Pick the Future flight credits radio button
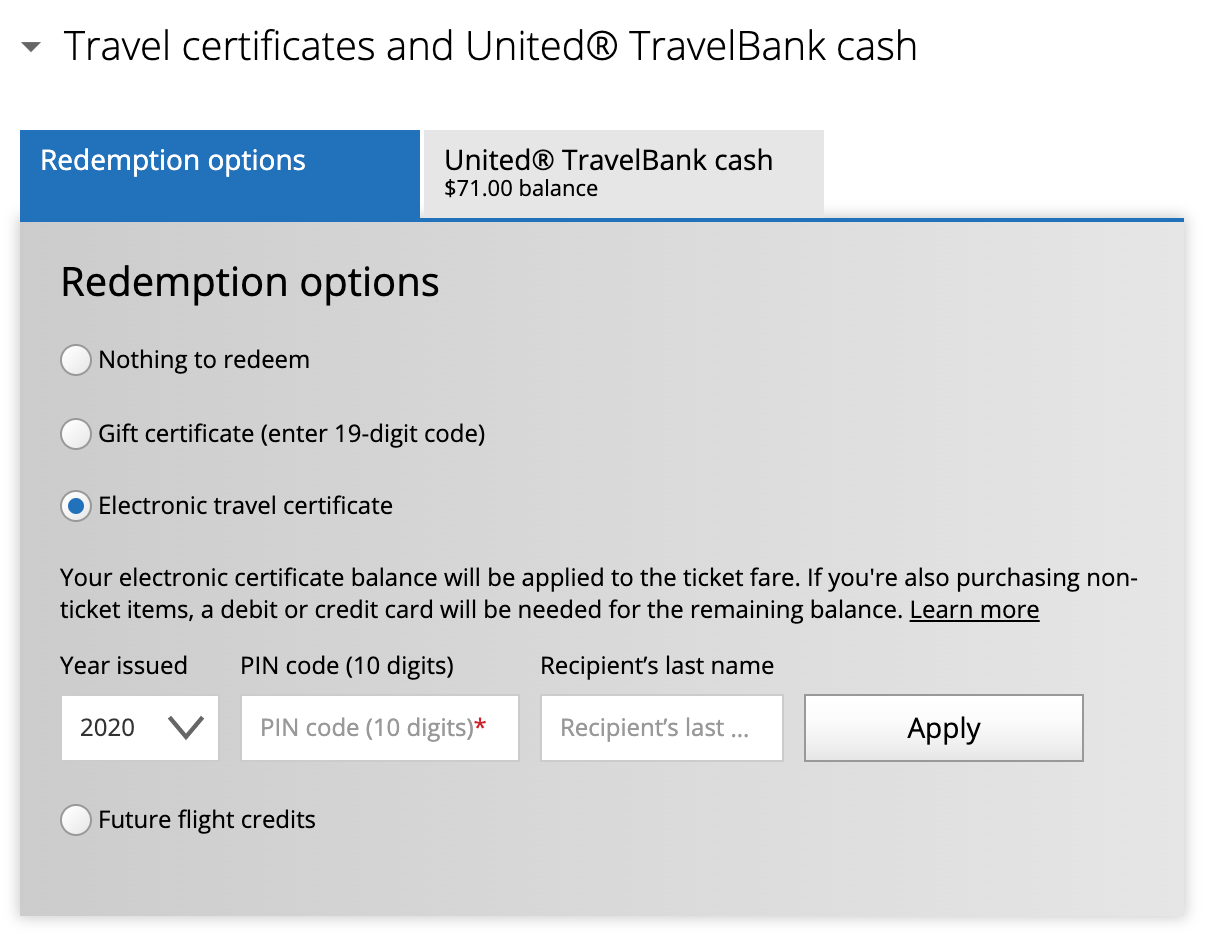 click(x=76, y=821)
